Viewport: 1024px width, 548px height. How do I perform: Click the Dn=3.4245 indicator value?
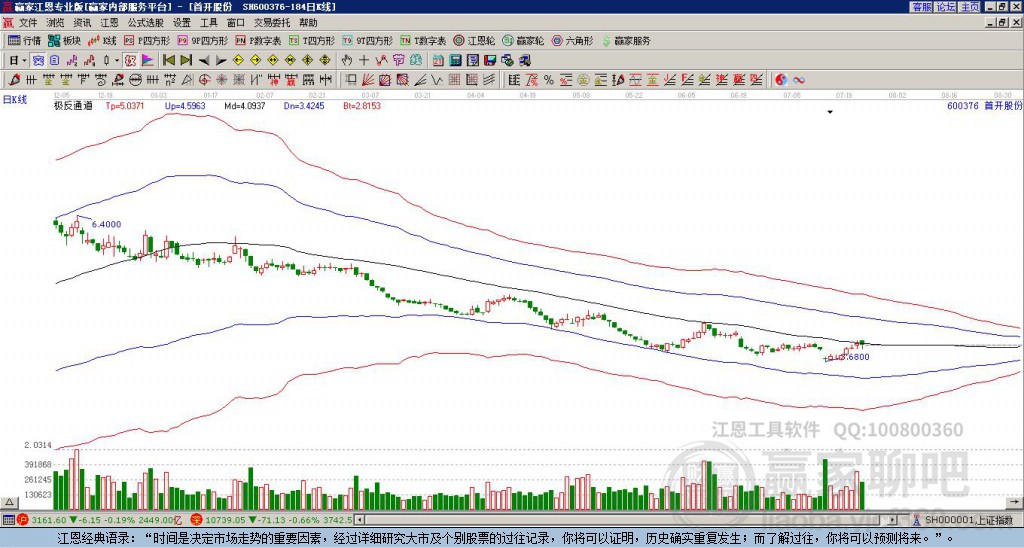click(x=303, y=105)
